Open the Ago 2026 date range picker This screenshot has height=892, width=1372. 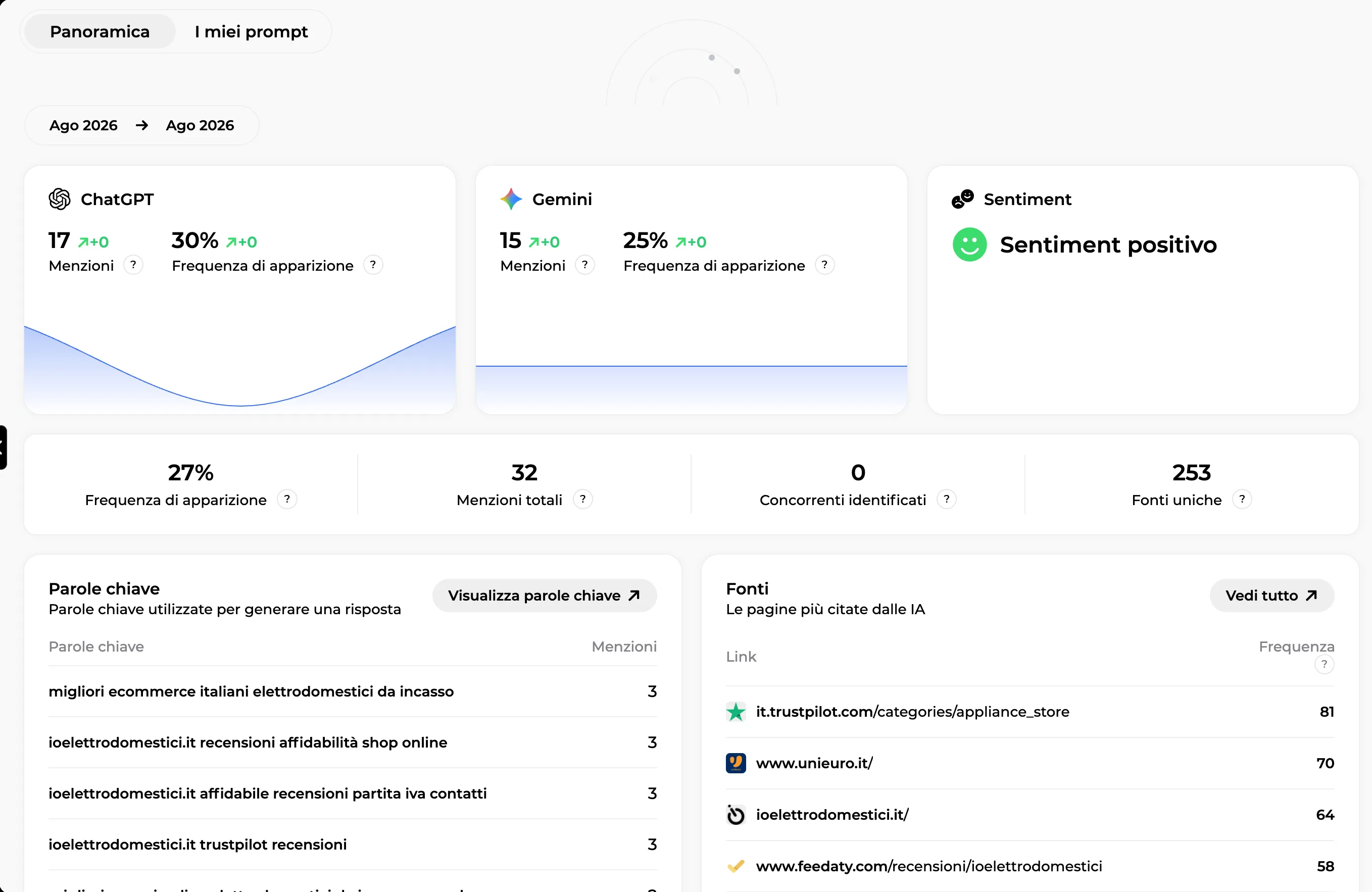[142, 125]
